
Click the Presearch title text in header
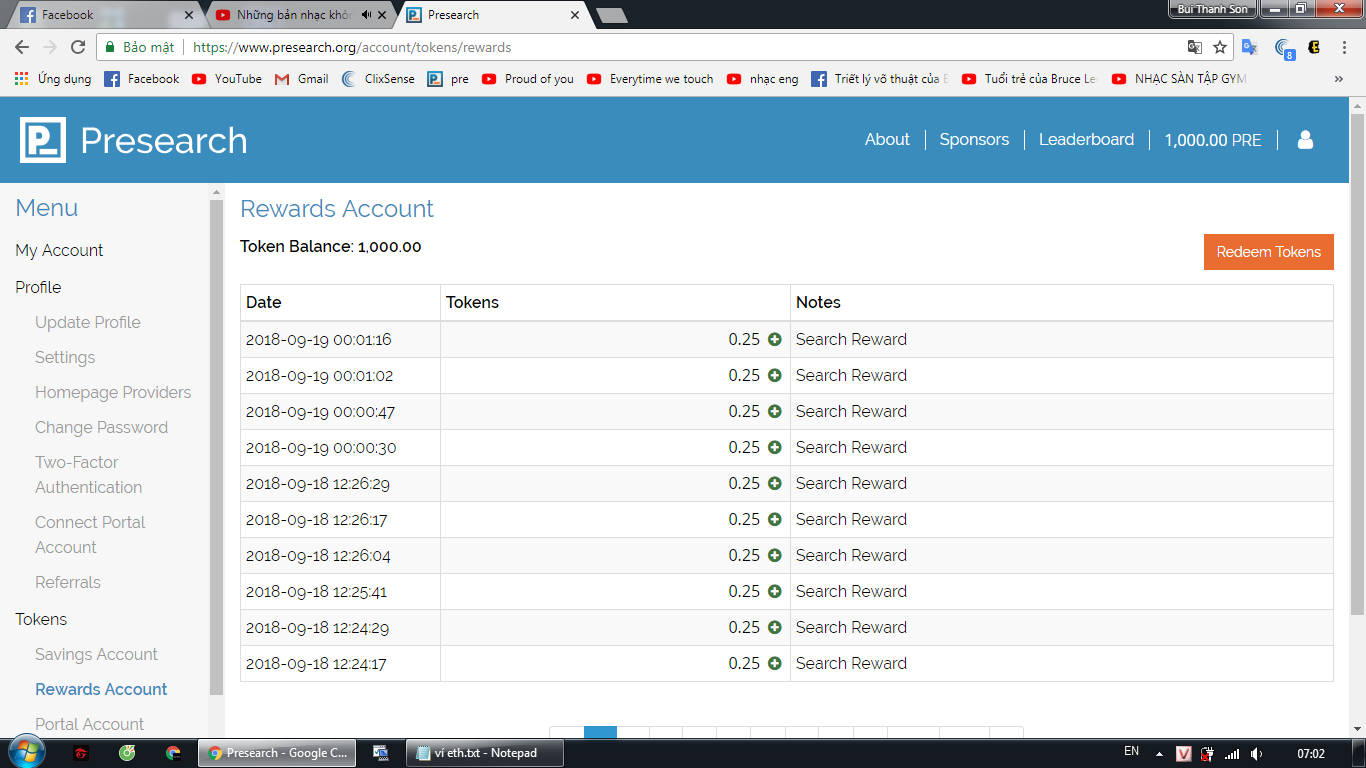(164, 141)
